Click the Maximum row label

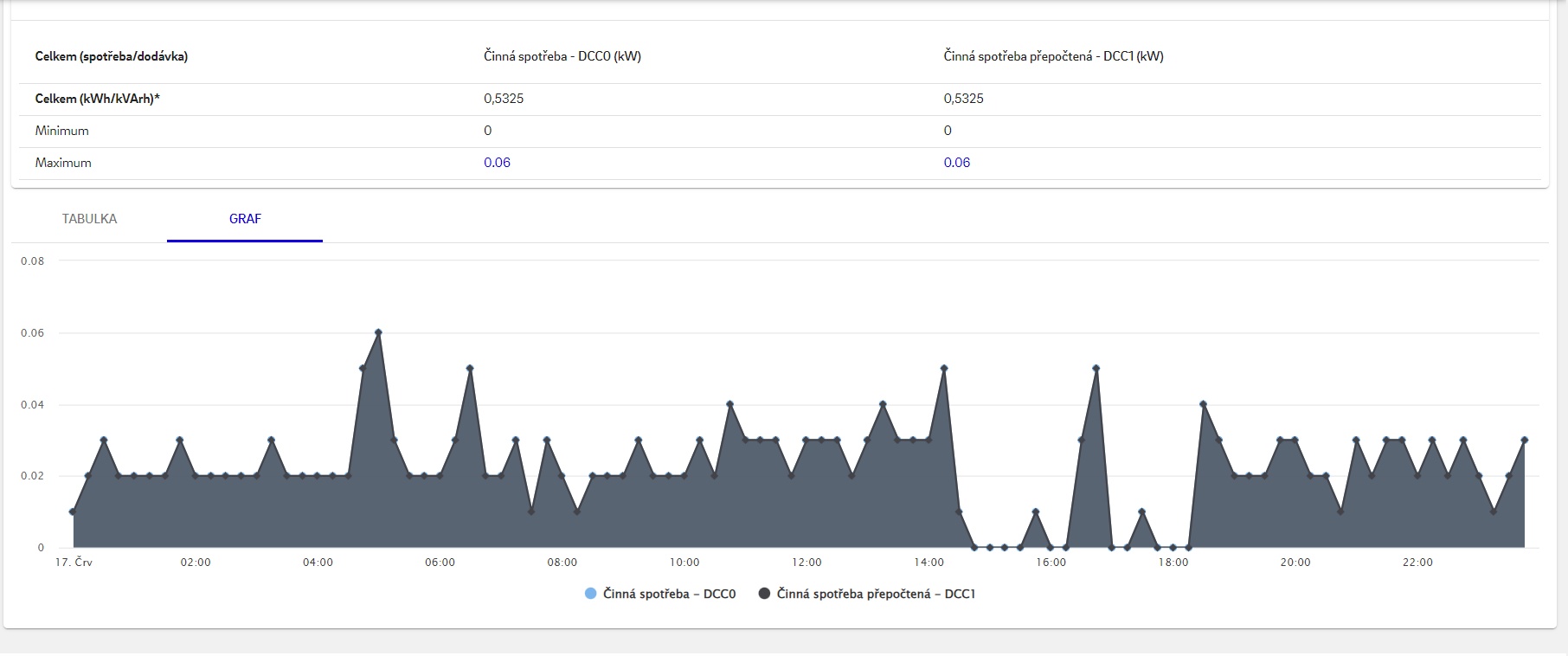pyautogui.click(x=63, y=163)
